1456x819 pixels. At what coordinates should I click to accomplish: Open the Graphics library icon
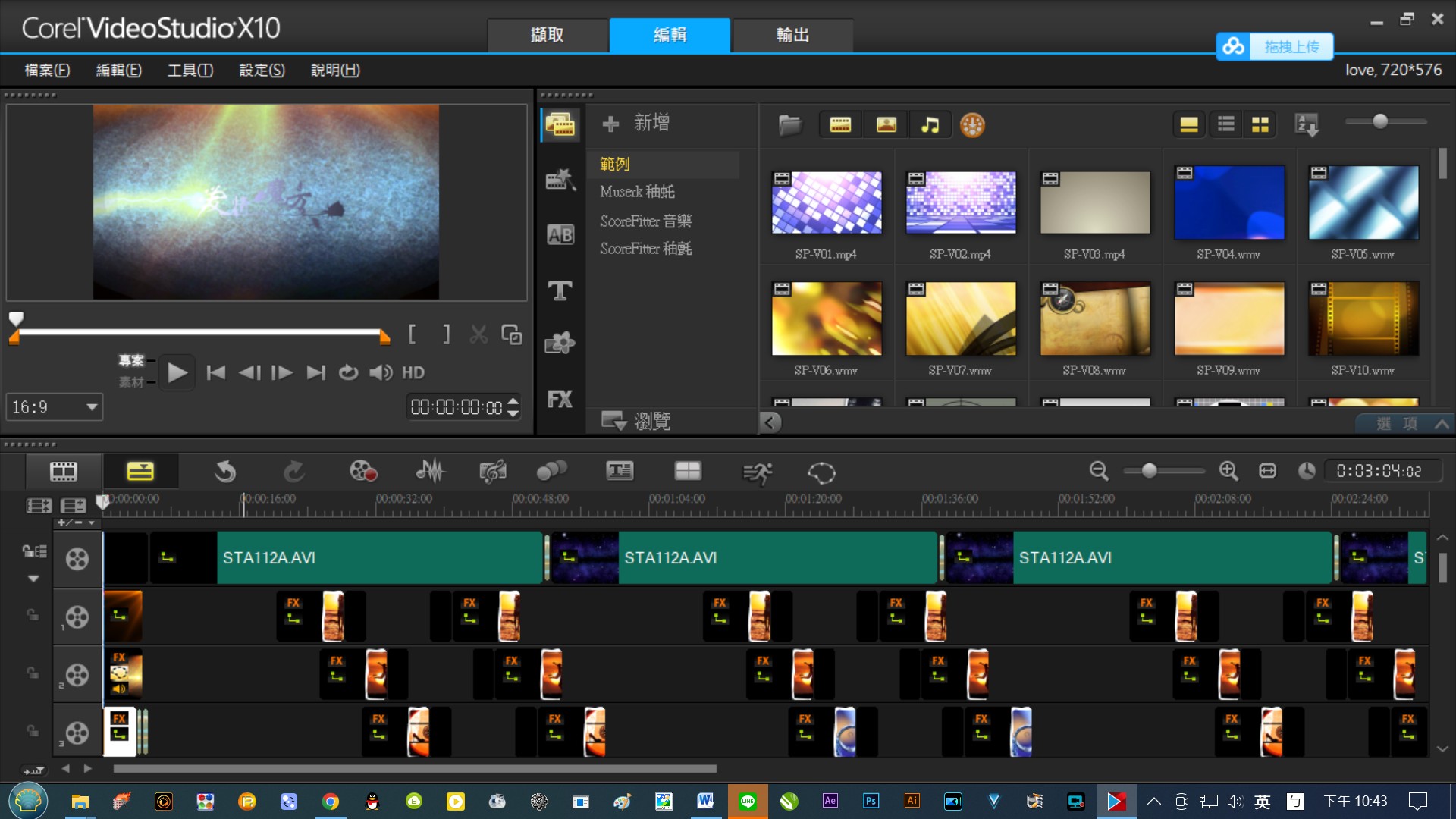tap(560, 344)
